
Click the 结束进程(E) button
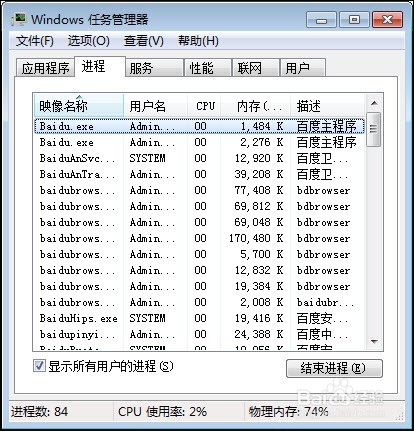tap(334, 368)
